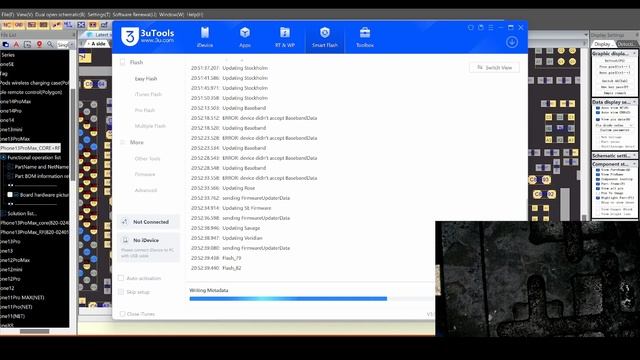Click the File List horizontal scrollbar
Viewport: 640px width, 360px height.
coord(35,331)
